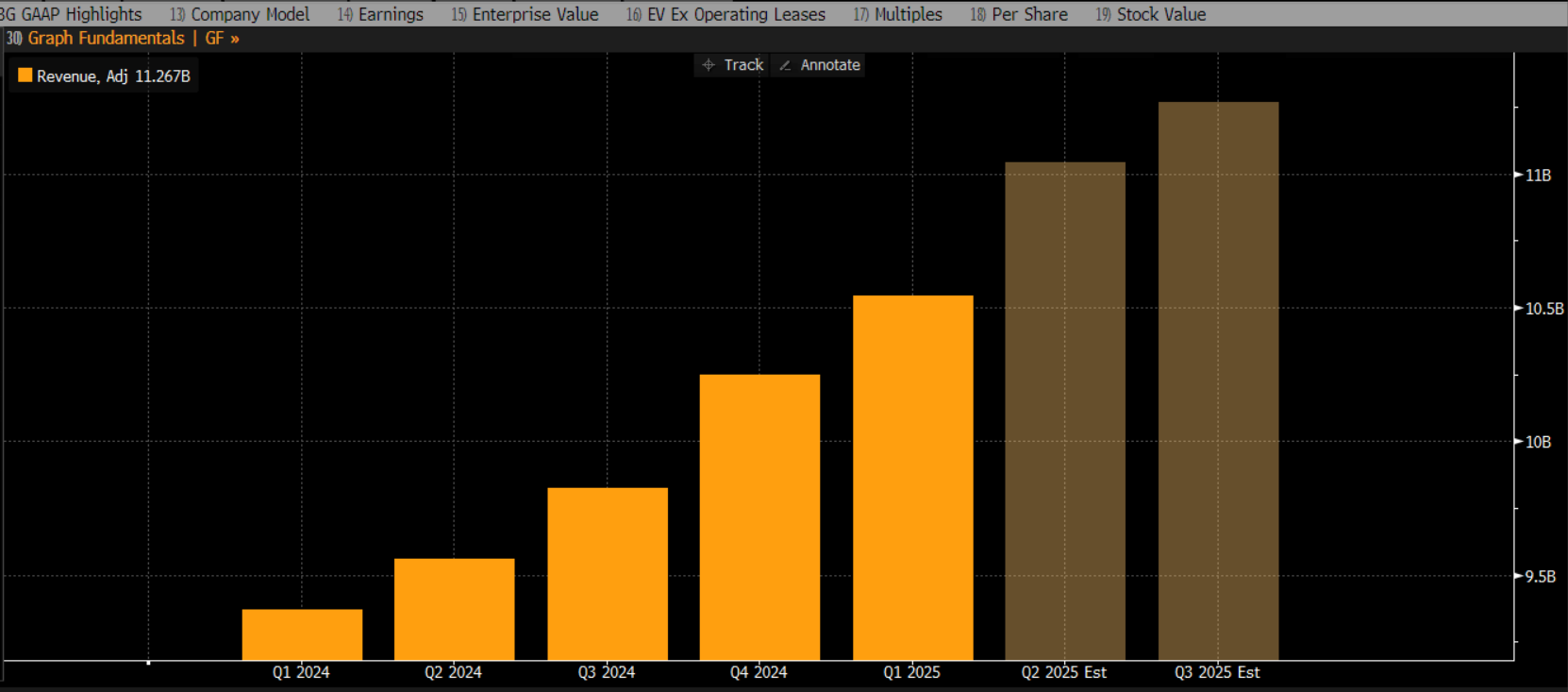Image resolution: width=1568 pixels, height=692 pixels.
Task: Click the 10B y-axis value
Action: [1538, 442]
